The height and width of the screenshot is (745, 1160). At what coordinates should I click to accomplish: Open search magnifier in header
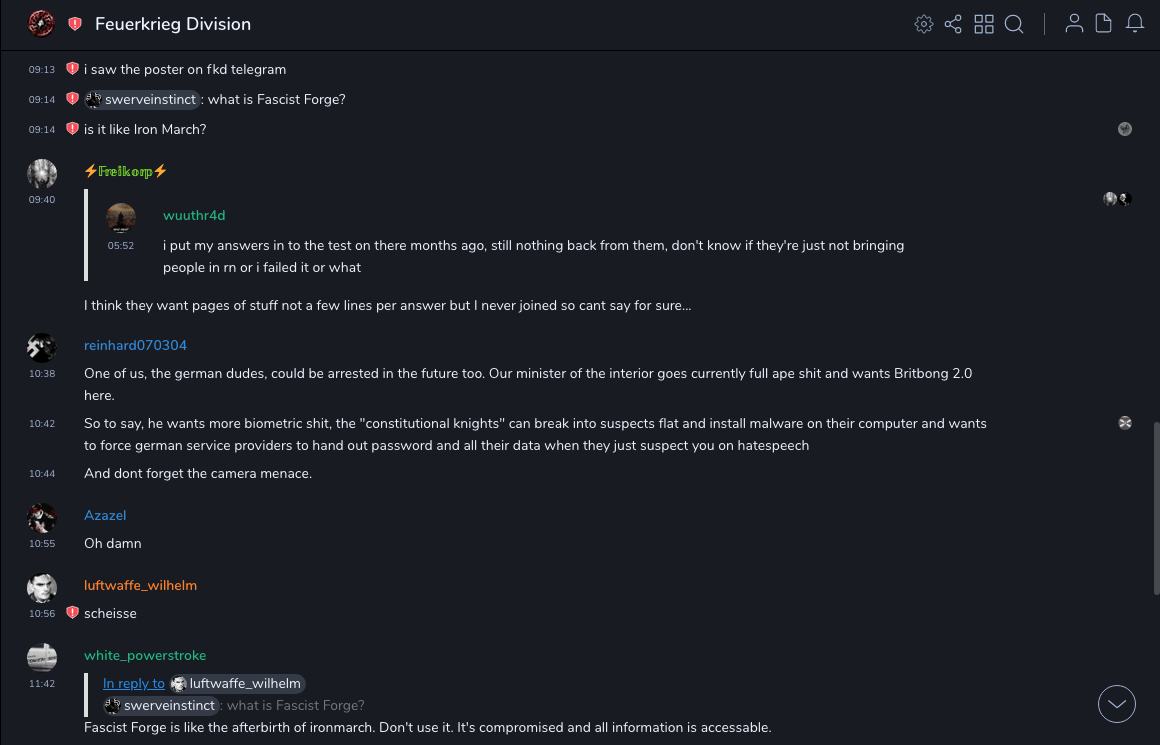pos(1014,24)
